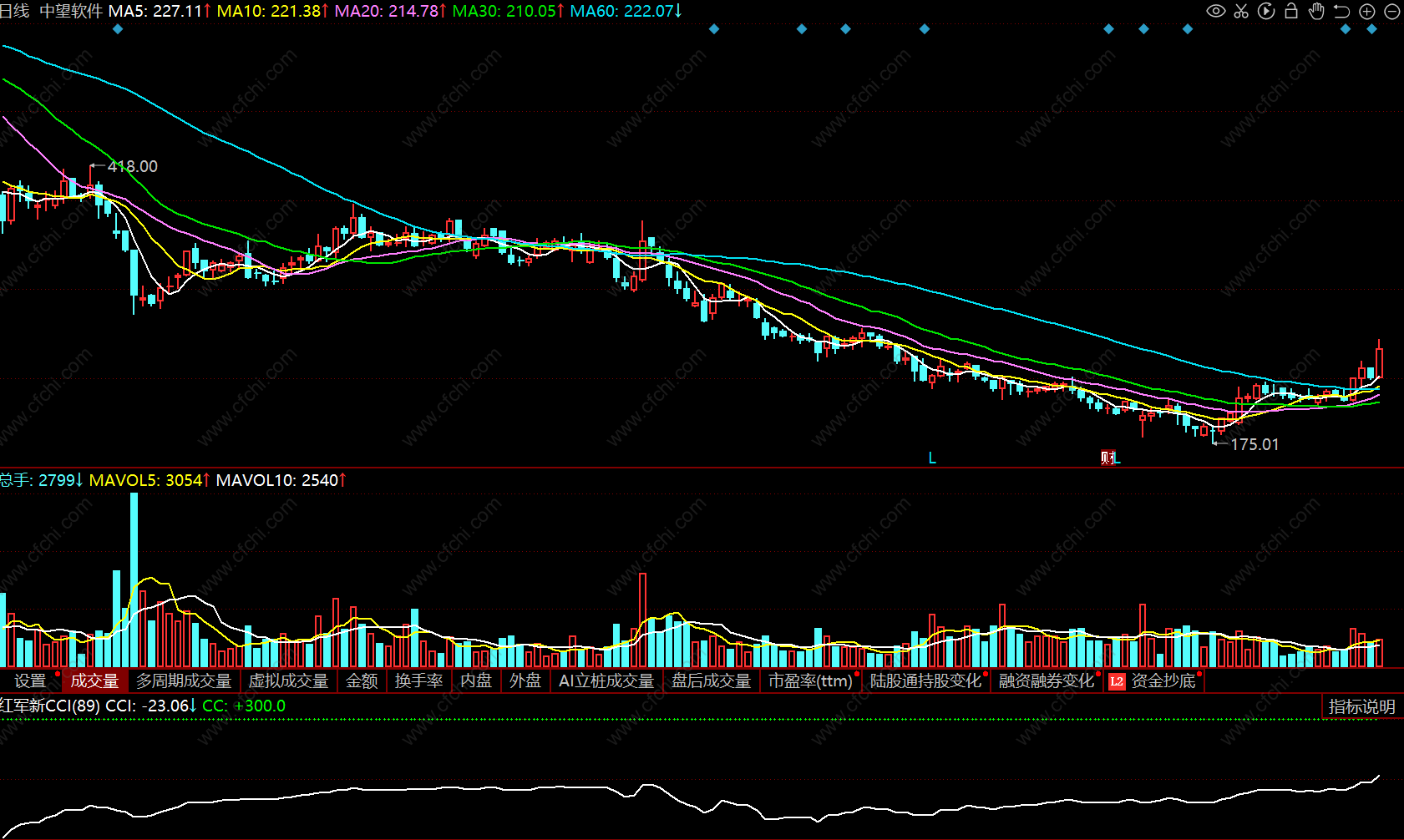Screen dimensions: 1404x840
Task: Click the red 财 financial report marker
Action: pos(1107,457)
